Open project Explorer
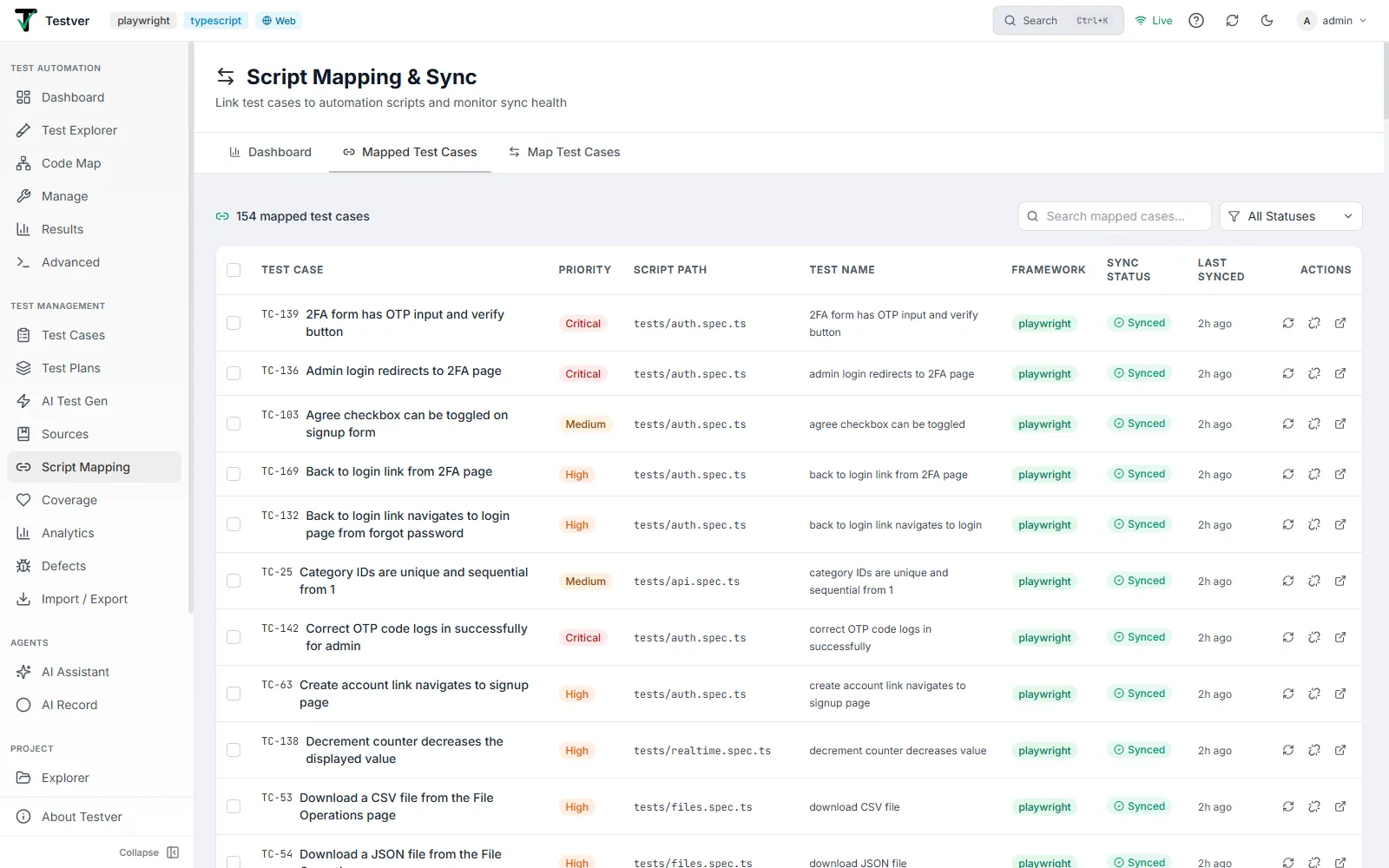Viewport: 1389px width, 868px height. pos(94,778)
